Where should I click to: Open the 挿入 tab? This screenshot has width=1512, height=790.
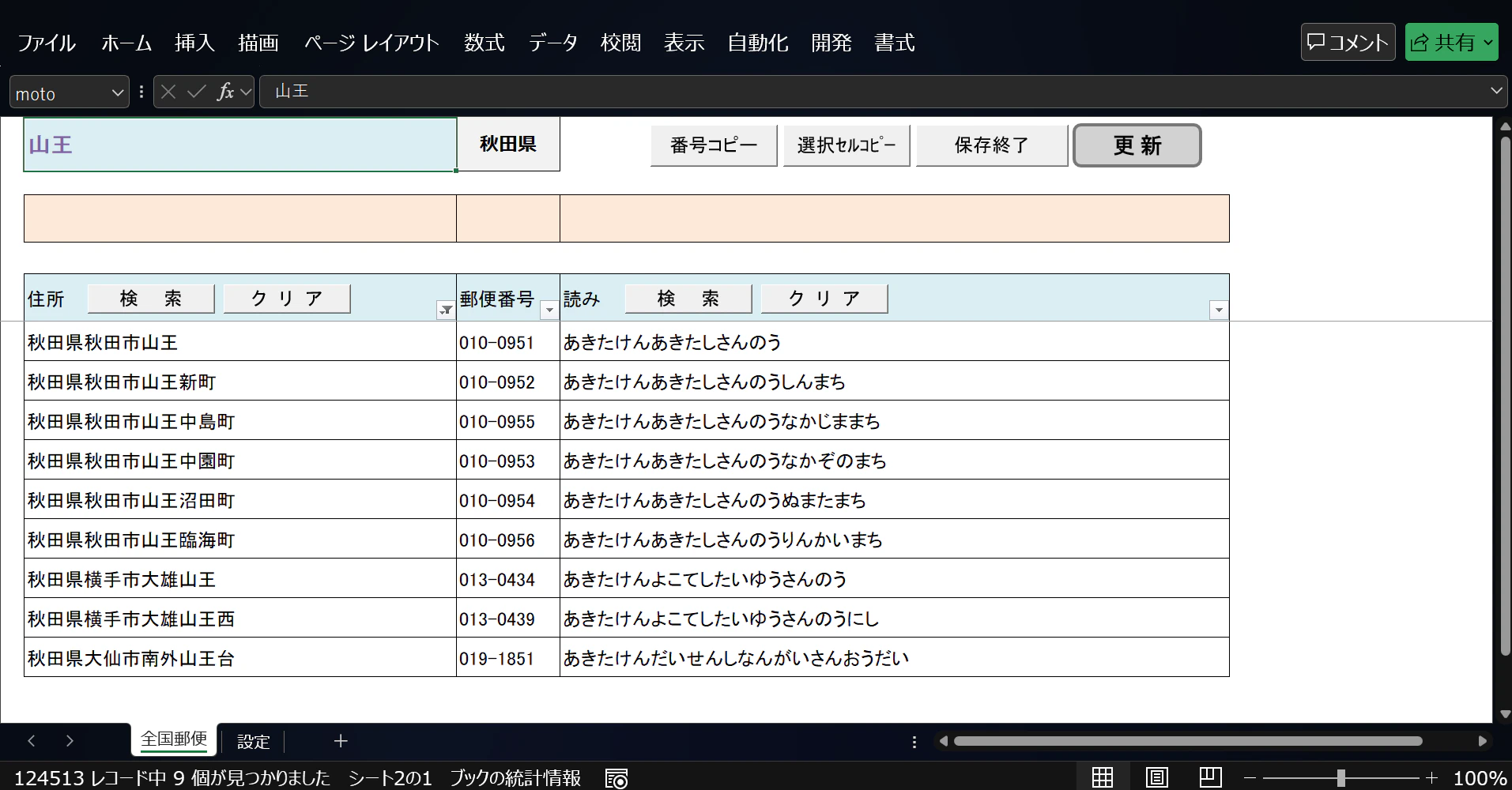pos(194,43)
